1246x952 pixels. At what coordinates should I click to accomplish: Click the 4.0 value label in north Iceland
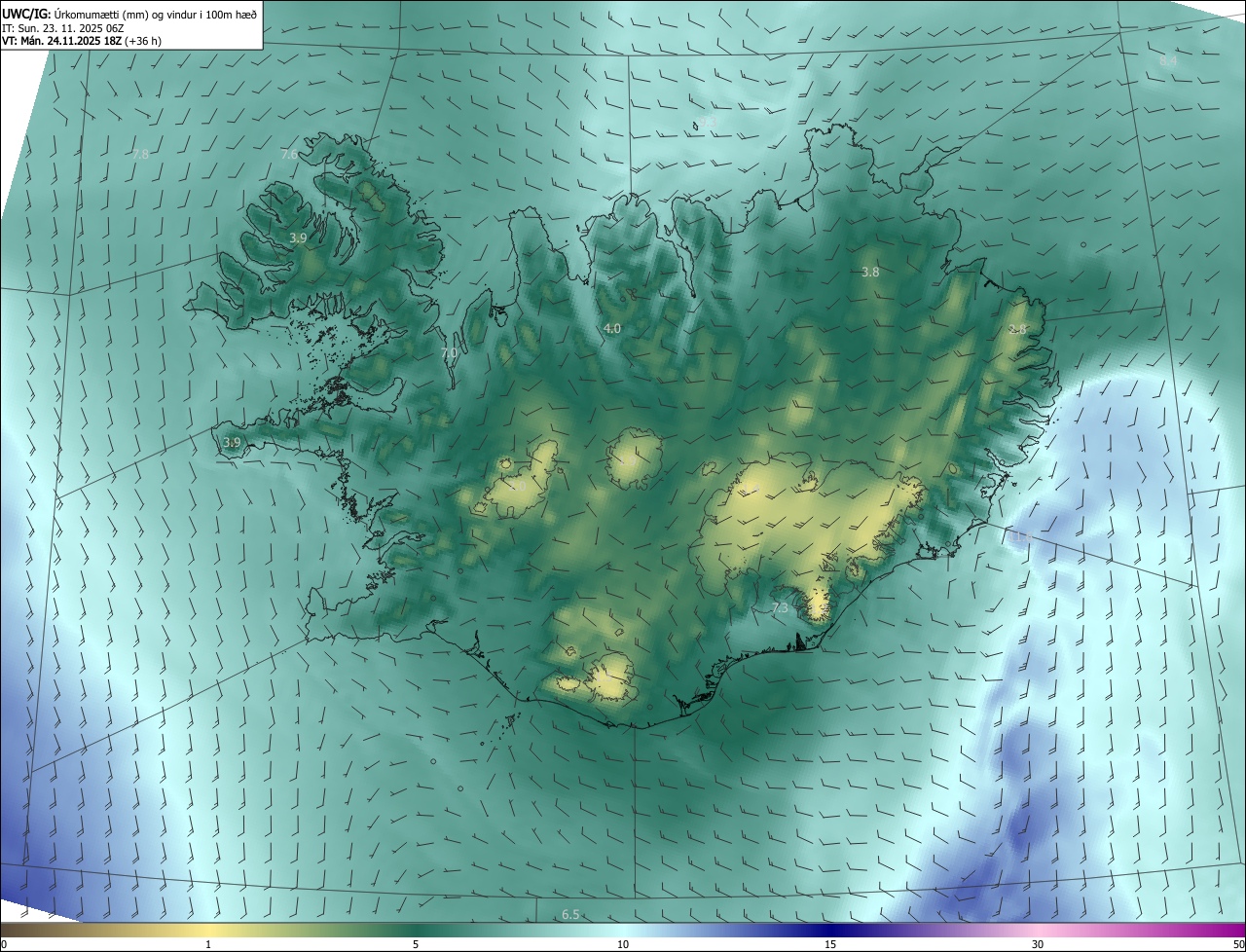(x=612, y=329)
